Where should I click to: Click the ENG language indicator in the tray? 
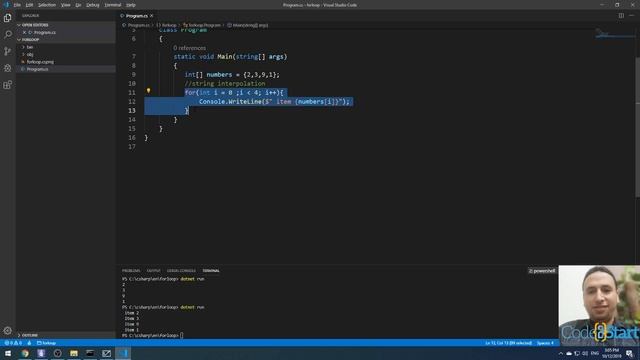pos(595,353)
